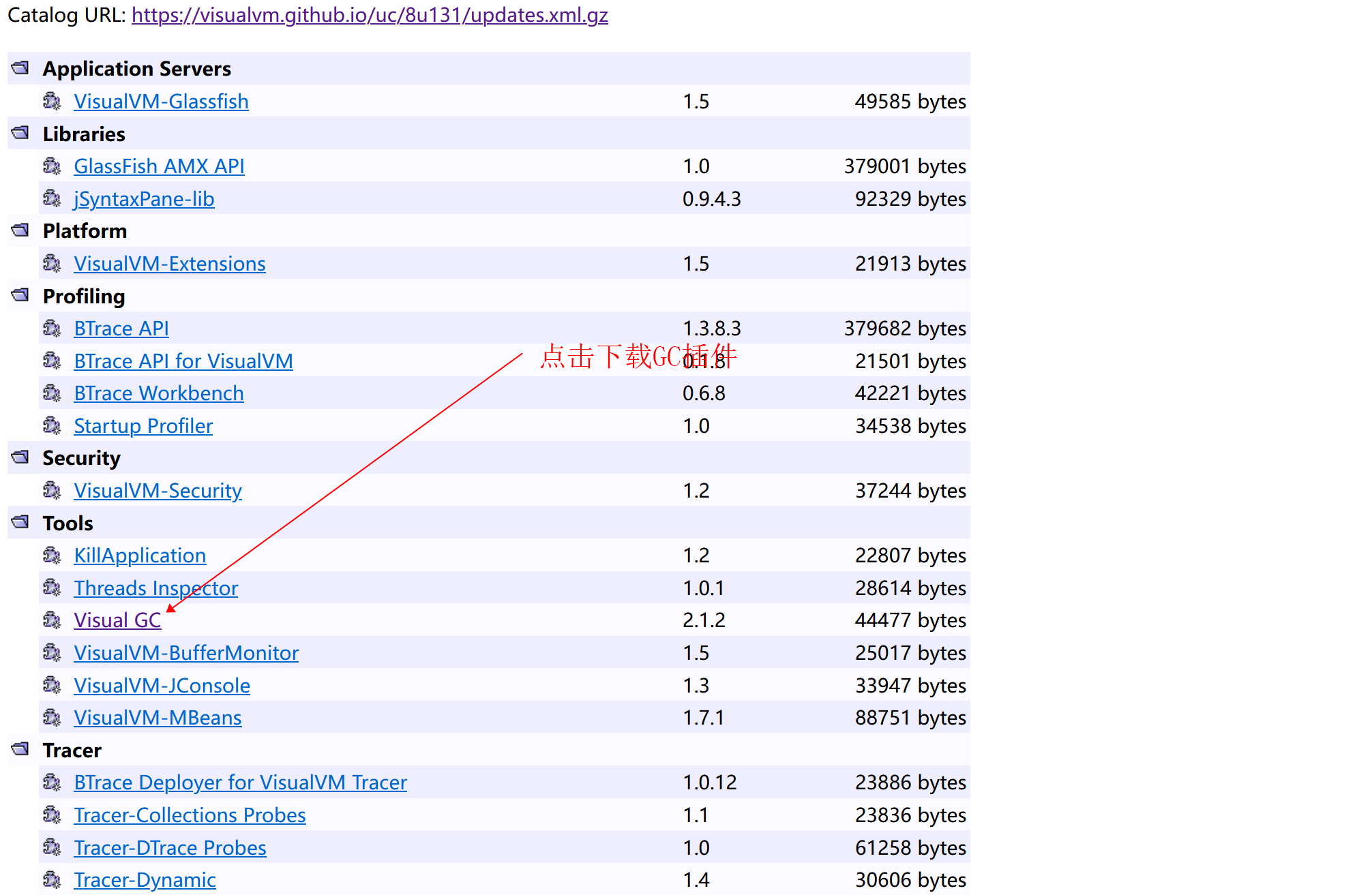1372x895 pixels.
Task: Click folder icon beside Tools heading
Action: [x=20, y=521]
